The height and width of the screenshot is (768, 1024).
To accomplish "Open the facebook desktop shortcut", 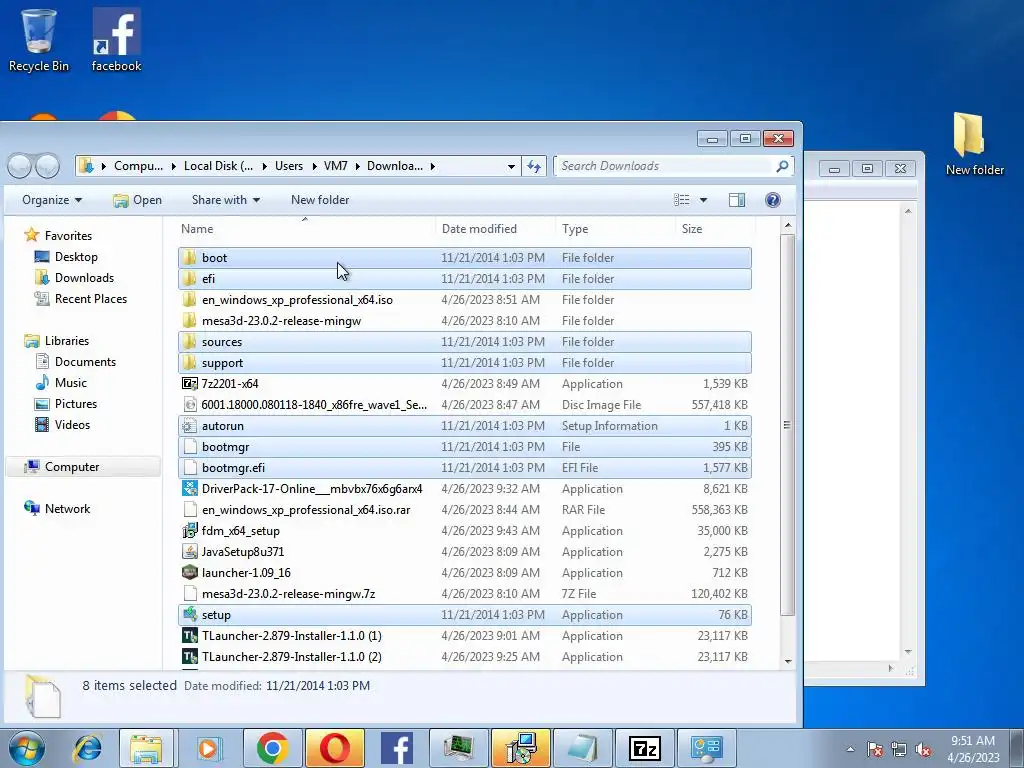I will click(x=116, y=40).
